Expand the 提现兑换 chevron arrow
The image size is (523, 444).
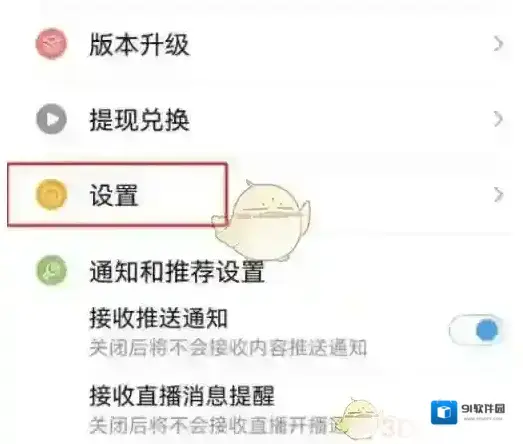point(498,119)
